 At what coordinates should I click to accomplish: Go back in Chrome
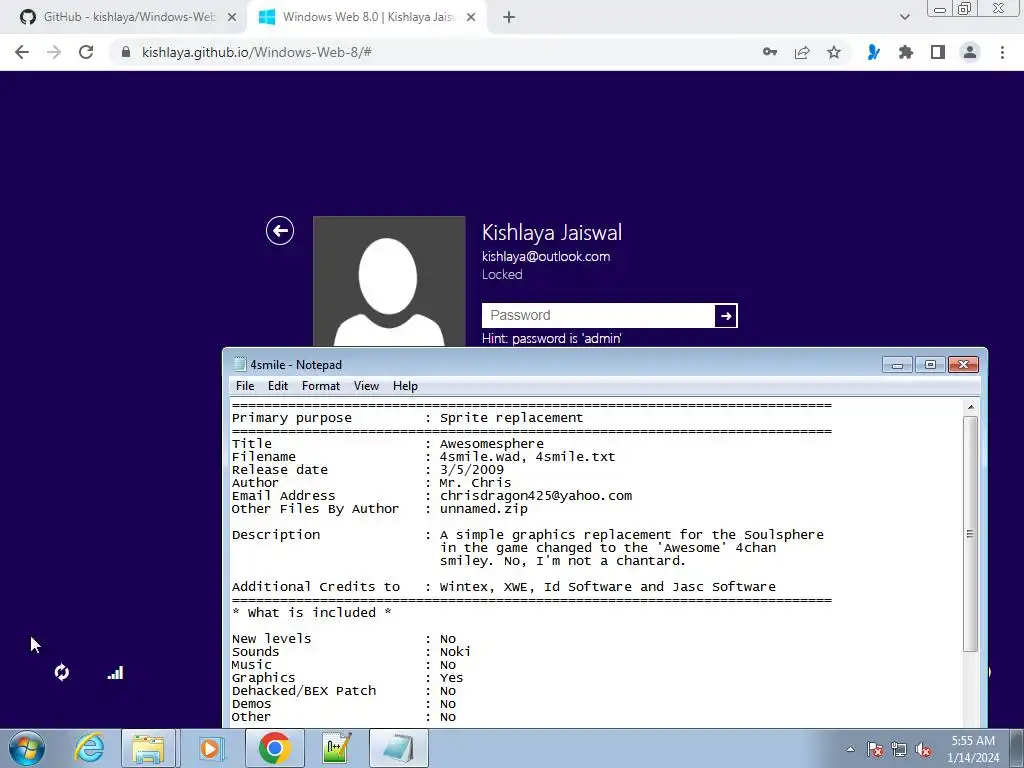pyautogui.click(x=22, y=52)
